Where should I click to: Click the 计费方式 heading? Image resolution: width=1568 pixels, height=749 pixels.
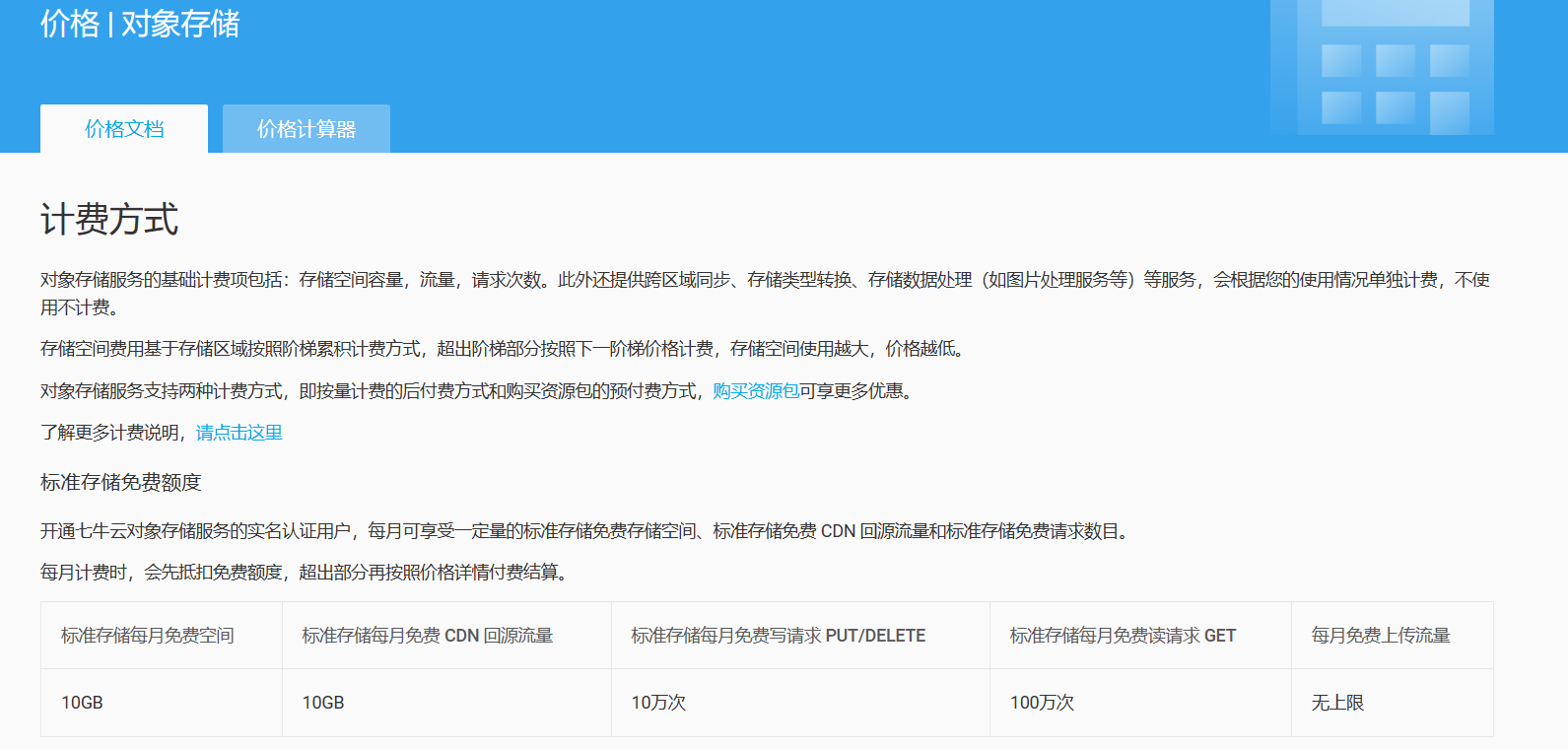(109, 219)
